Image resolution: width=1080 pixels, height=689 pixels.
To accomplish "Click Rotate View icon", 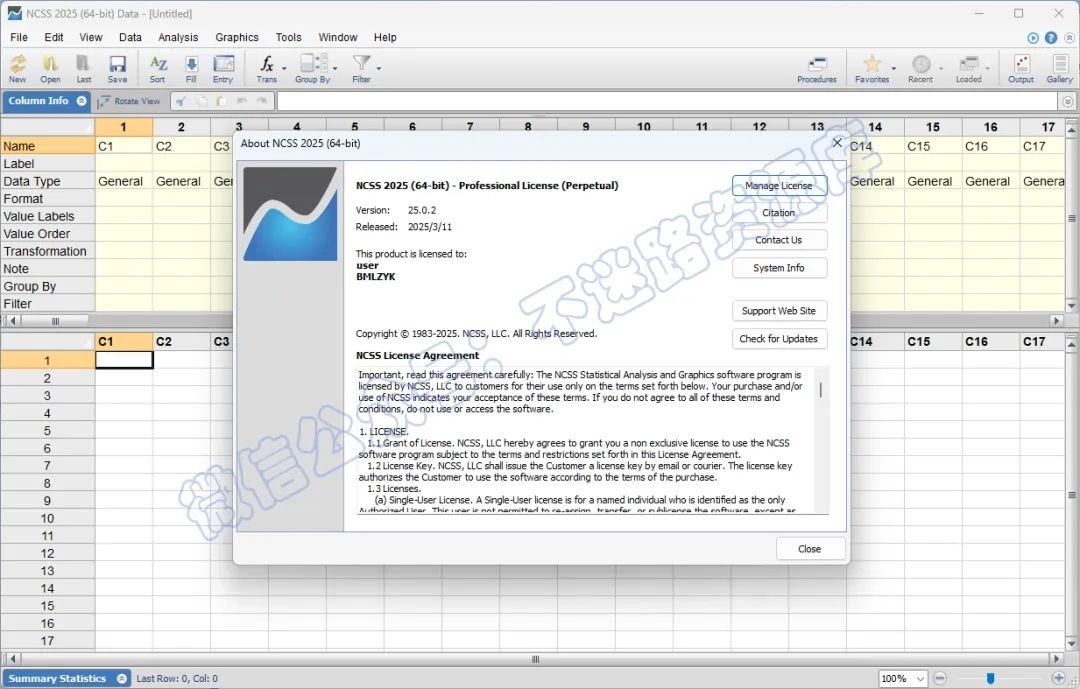I will pos(129,101).
